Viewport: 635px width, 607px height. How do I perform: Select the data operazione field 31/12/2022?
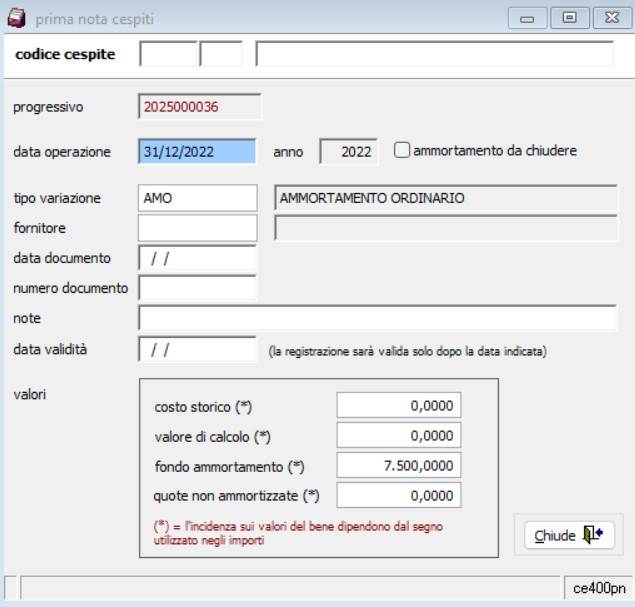pyautogui.click(x=197, y=151)
